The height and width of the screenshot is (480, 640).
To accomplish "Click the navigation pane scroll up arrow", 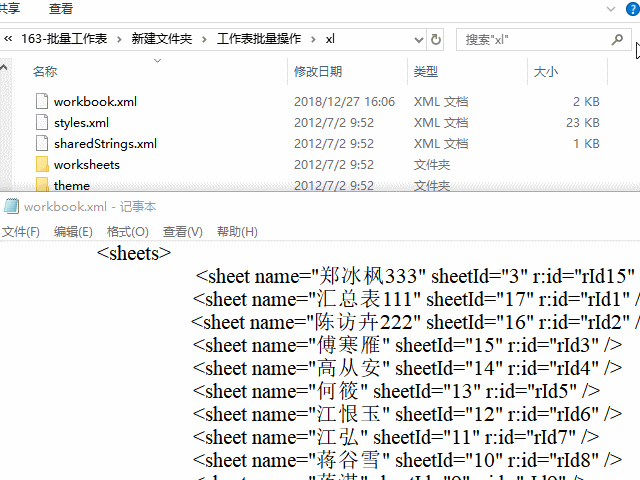I will coord(4,67).
